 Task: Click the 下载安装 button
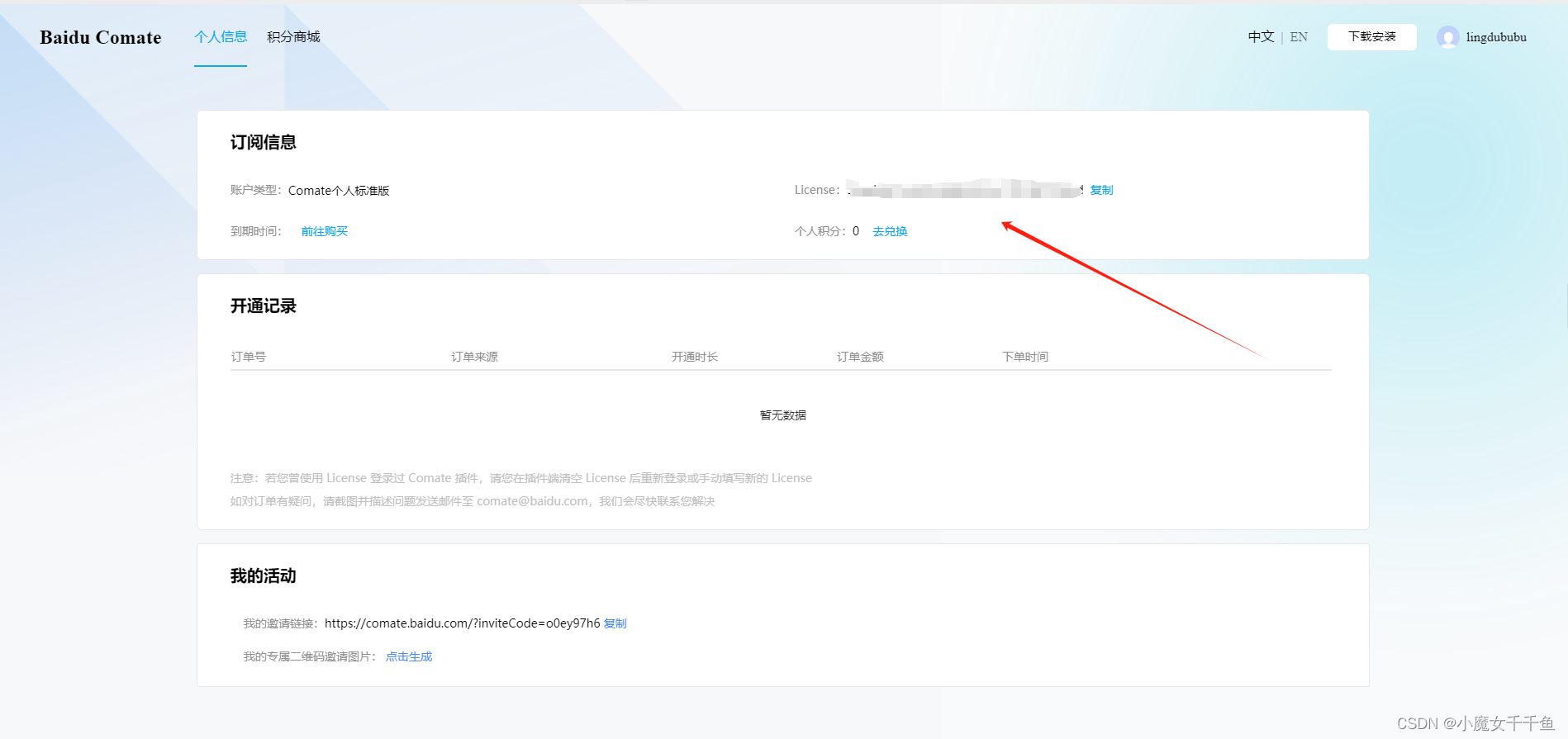pos(1371,36)
